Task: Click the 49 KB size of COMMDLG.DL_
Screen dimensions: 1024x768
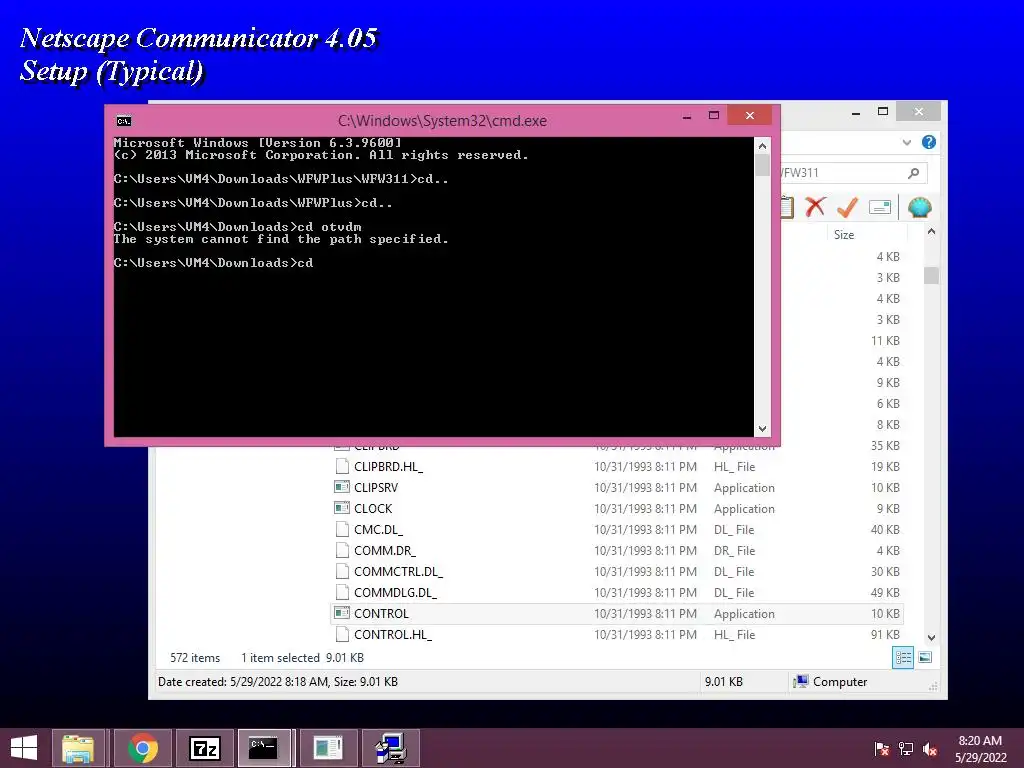Action: [x=885, y=592]
